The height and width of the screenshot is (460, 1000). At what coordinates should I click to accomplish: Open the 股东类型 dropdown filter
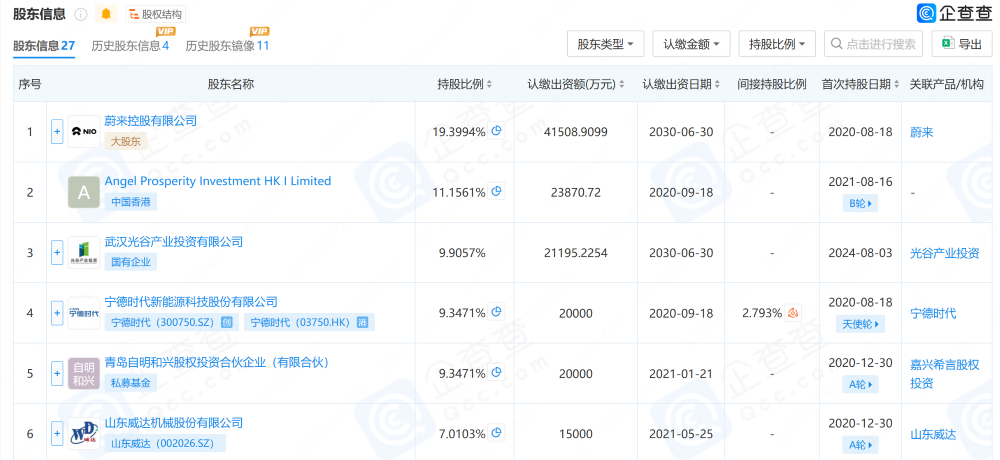point(605,44)
